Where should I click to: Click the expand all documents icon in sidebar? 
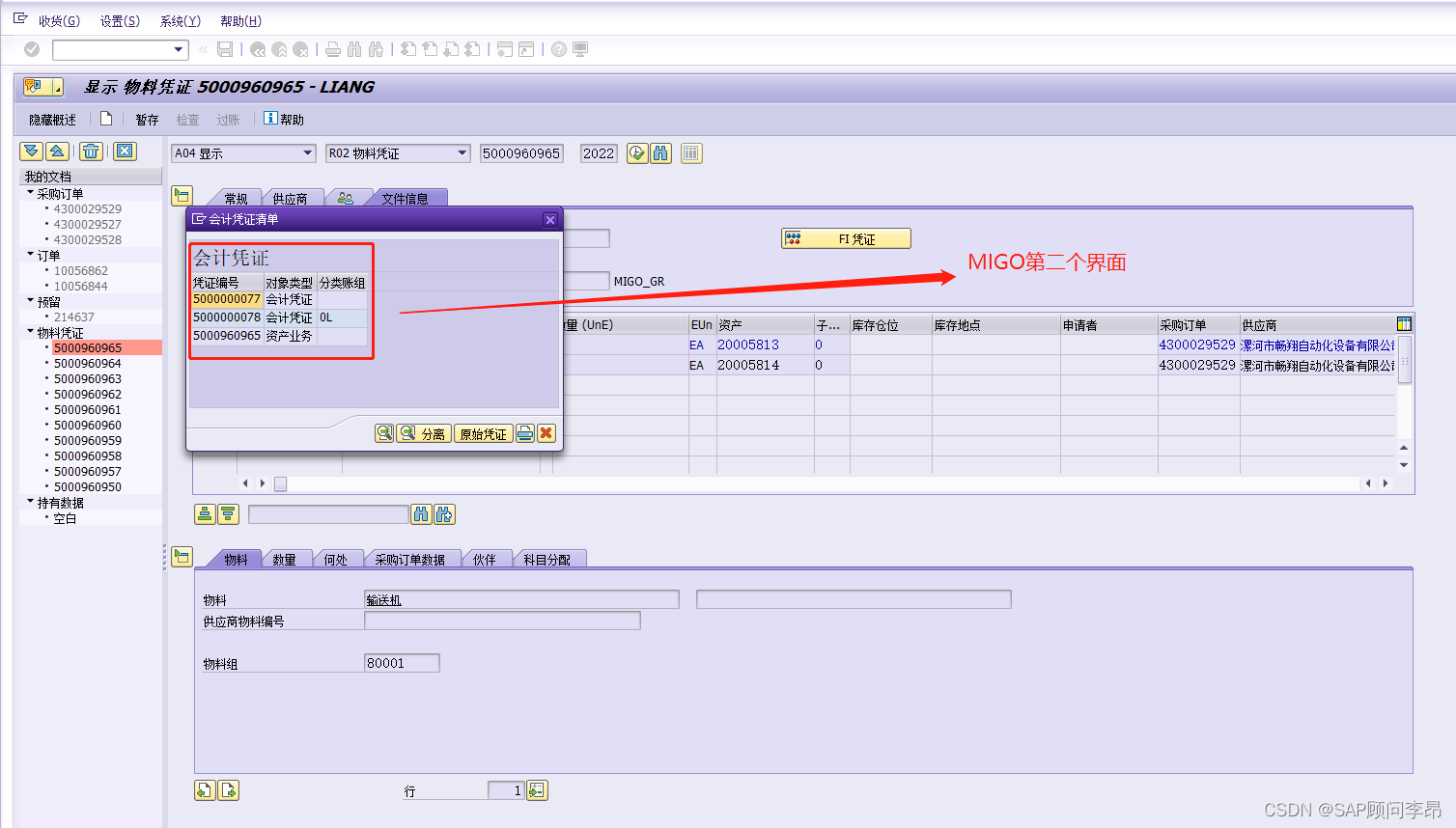pyautogui.click(x=31, y=152)
